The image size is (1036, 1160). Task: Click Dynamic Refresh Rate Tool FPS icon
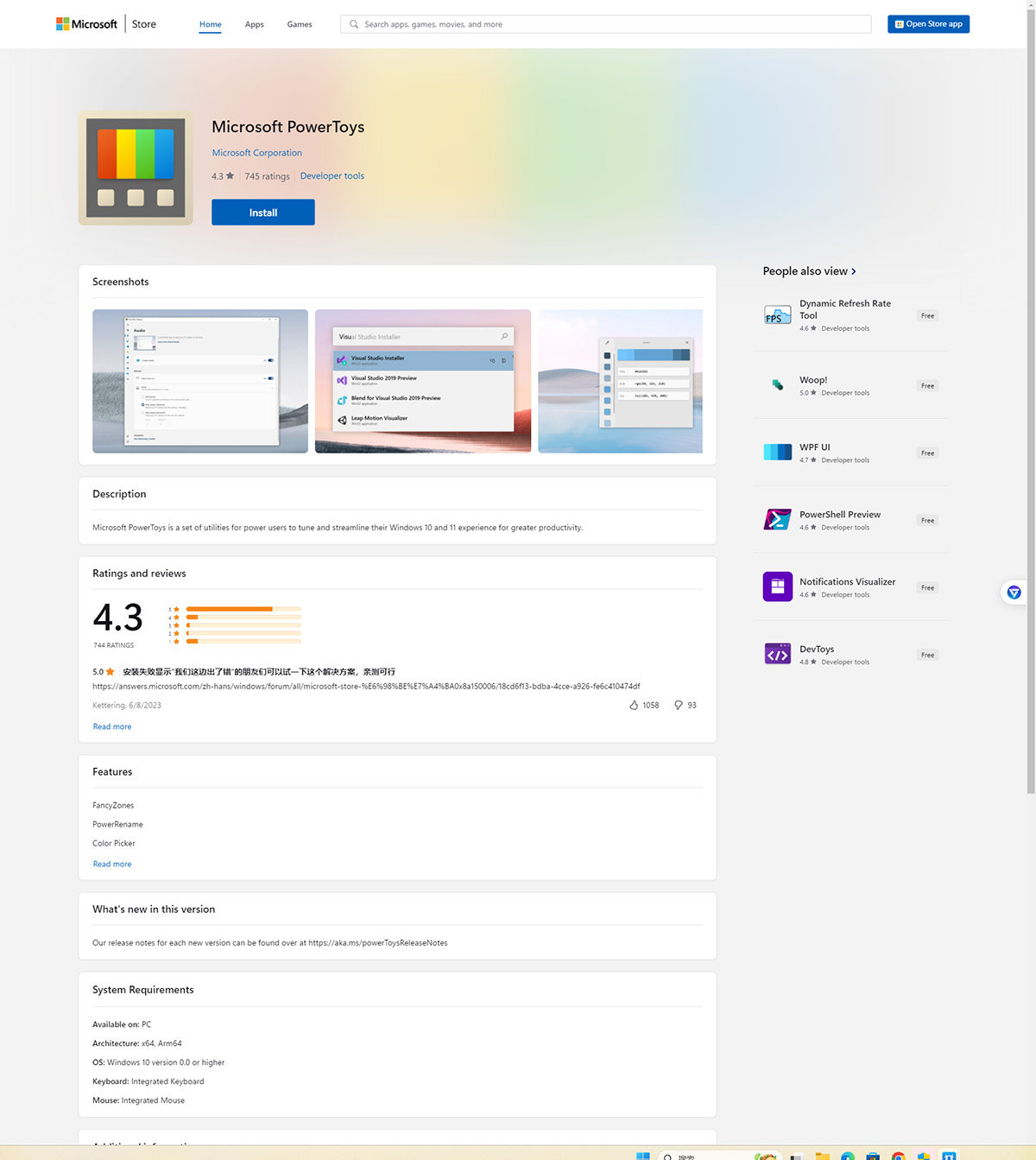pos(778,315)
